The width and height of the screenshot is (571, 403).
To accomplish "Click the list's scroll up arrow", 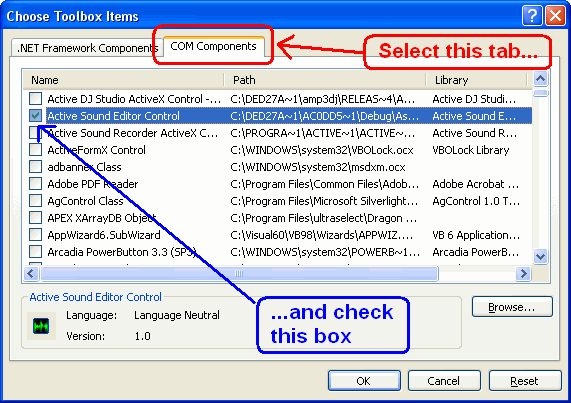I will 540,78.
